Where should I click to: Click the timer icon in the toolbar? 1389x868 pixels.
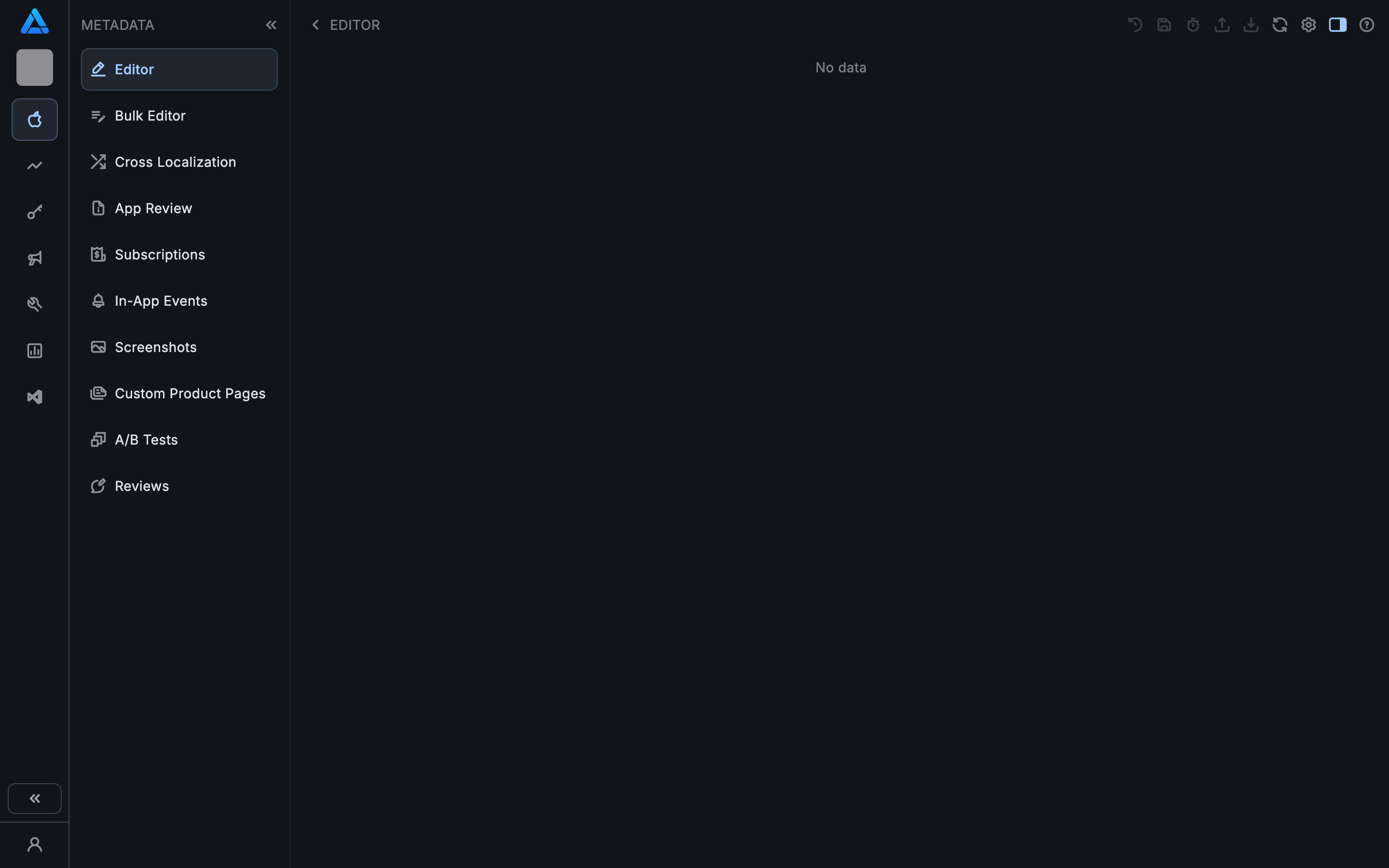tap(1193, 25)
